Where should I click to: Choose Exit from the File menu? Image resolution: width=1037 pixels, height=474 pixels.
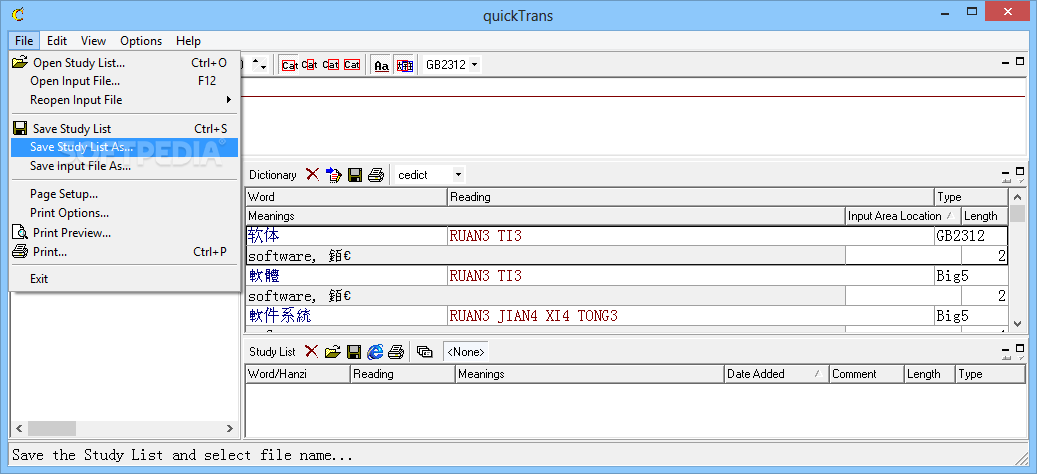[124, 279]
